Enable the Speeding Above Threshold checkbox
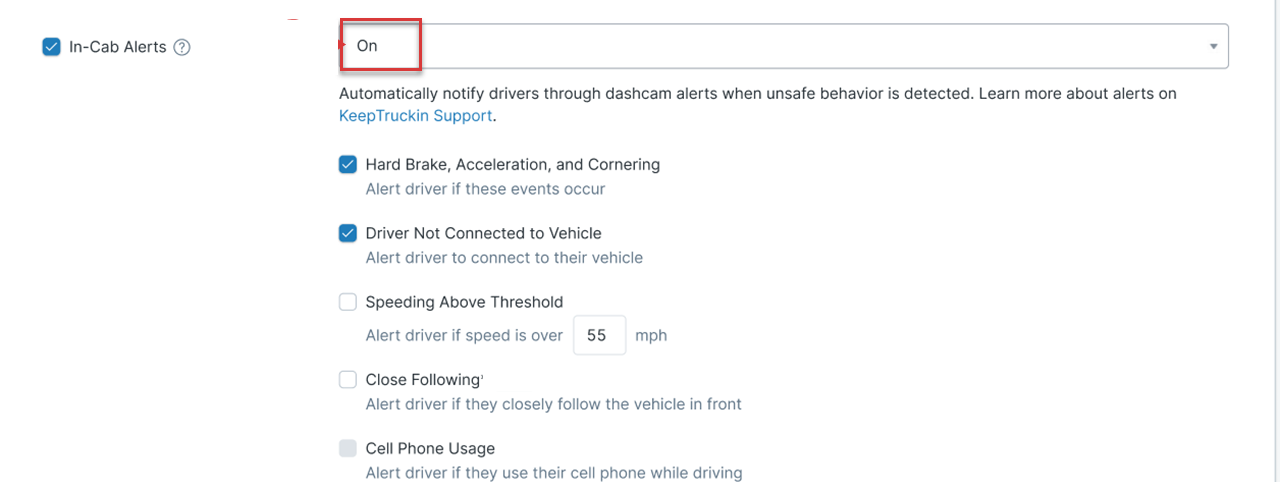Image resolution: width=1280 pixels, height=482 pixels. click(x=348, y=302)
